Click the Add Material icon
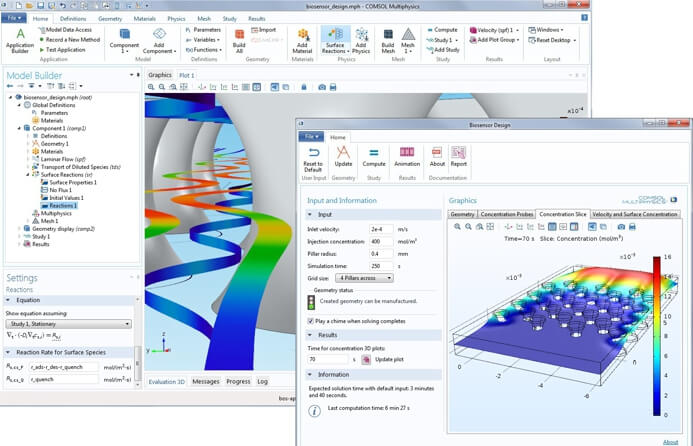Screen dimensions: 693x446 coord(302,42)
